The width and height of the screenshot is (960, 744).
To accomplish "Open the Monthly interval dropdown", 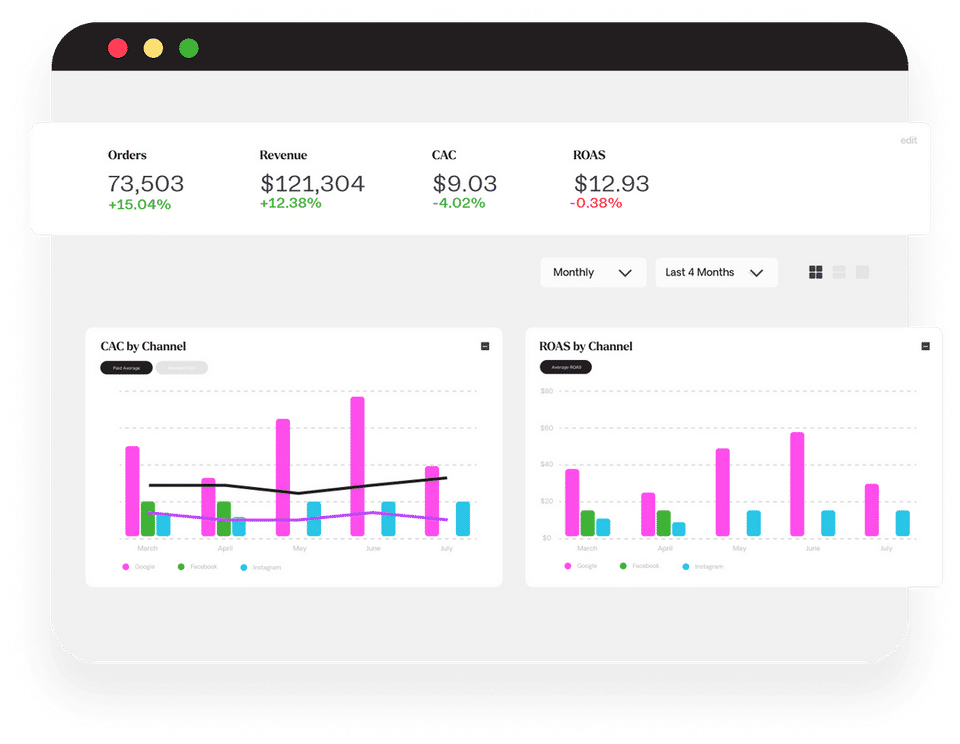I will point(593,272).
